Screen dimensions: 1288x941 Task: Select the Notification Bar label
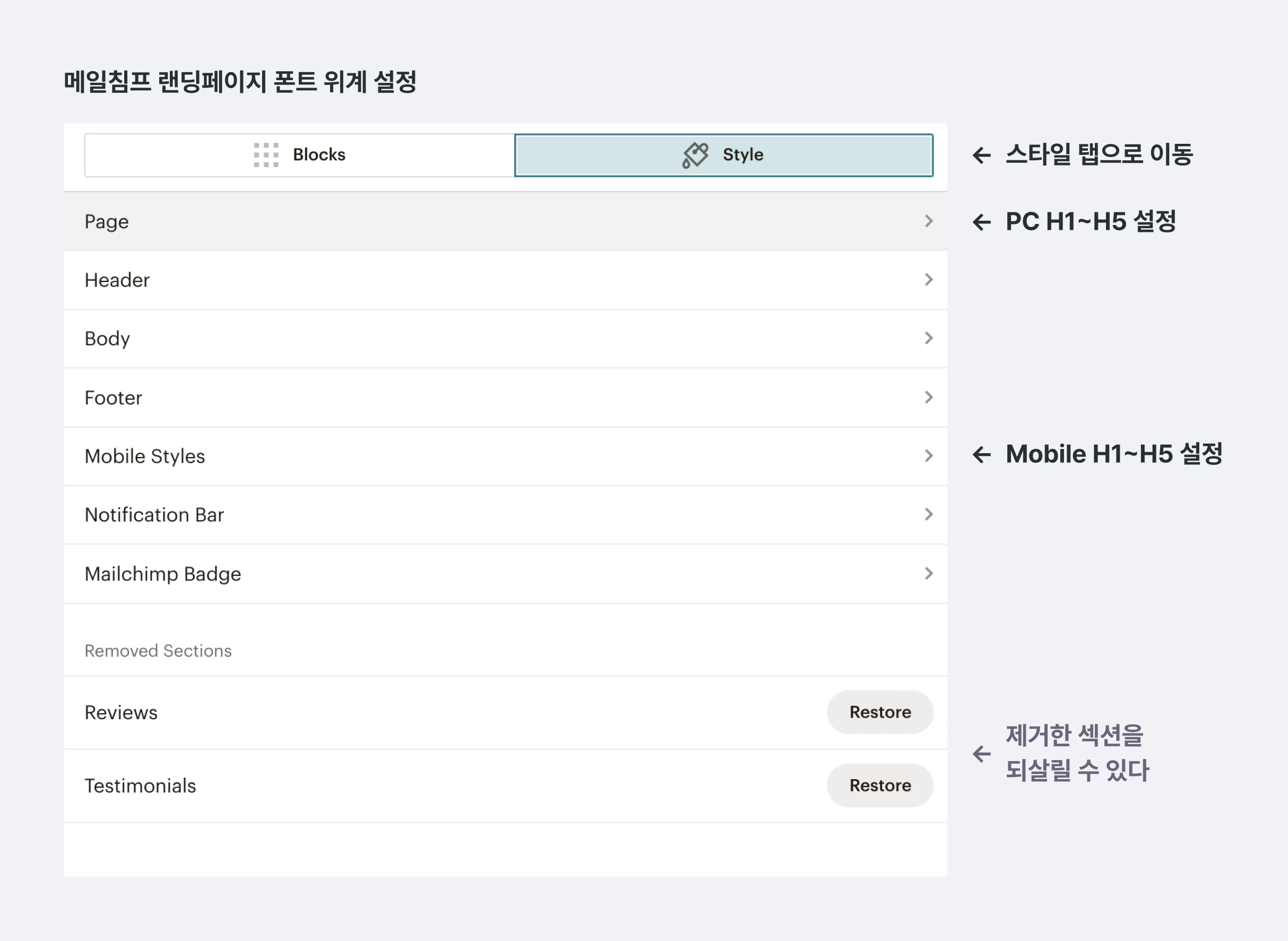point(154,515)
